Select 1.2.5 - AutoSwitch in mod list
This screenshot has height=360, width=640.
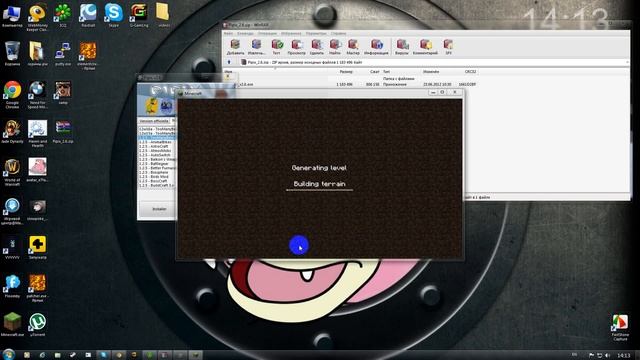[157, 155]
